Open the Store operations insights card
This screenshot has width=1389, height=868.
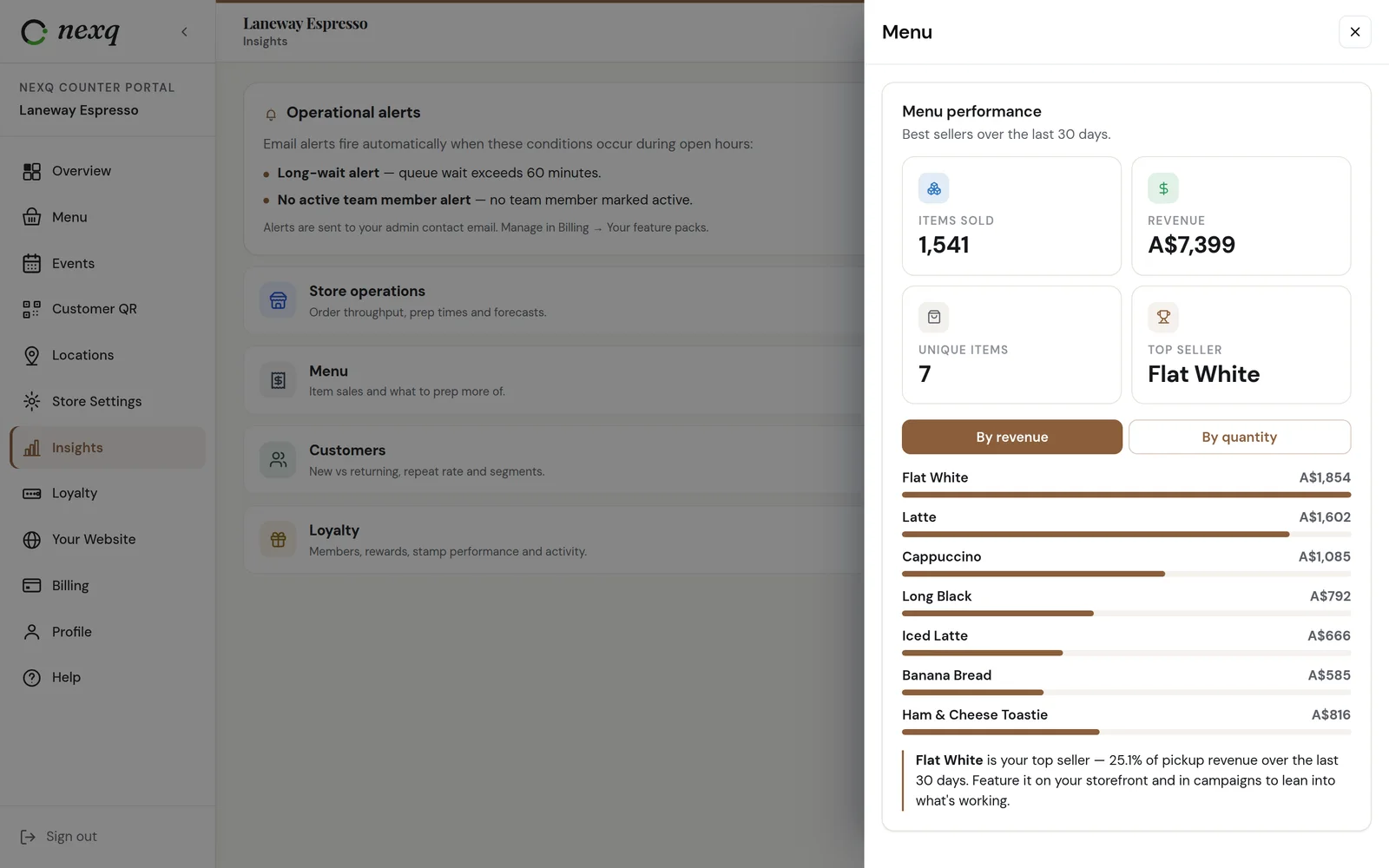click(x=554, y=300)
